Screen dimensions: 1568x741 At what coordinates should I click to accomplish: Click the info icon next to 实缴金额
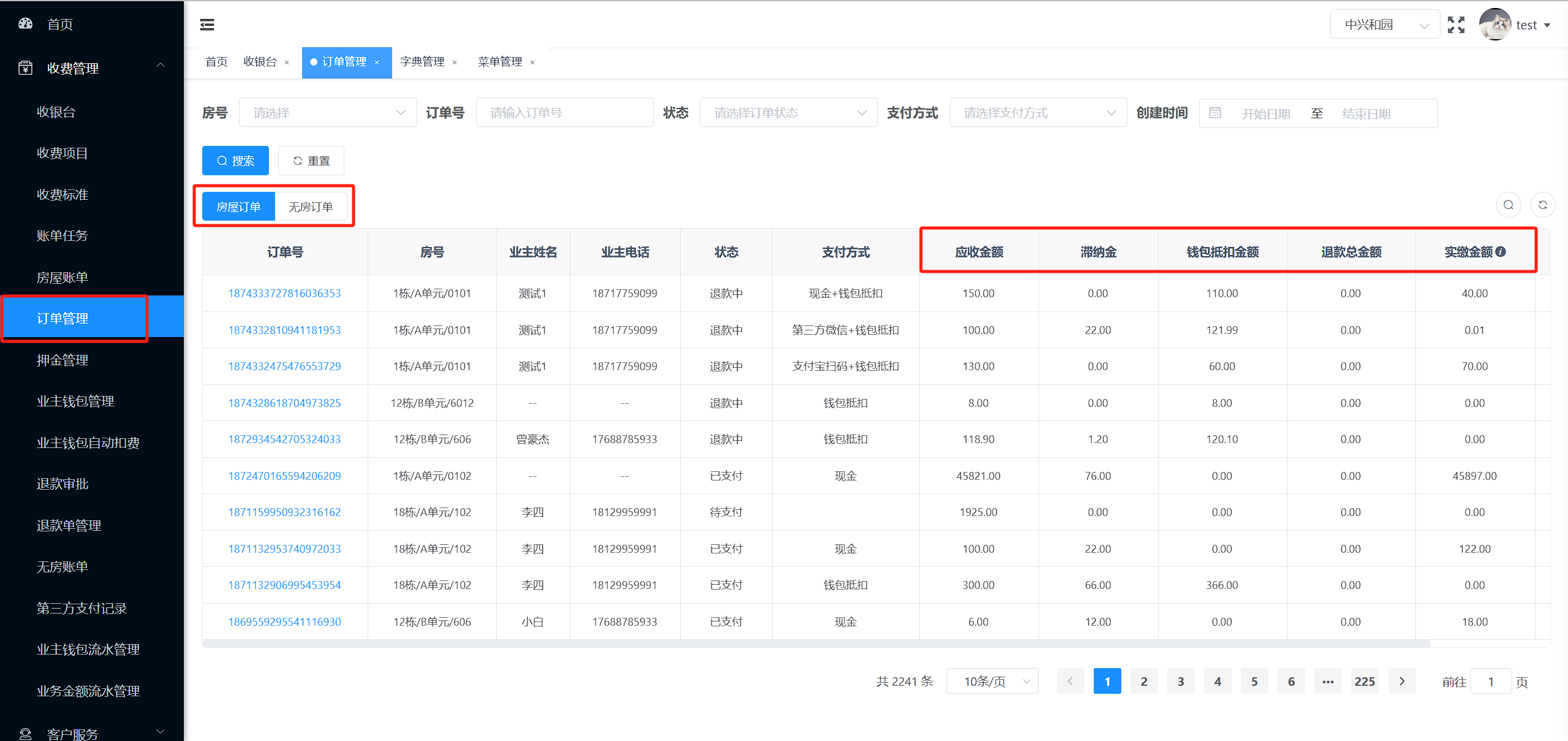pyautogui.click(x=1501, y=252)
